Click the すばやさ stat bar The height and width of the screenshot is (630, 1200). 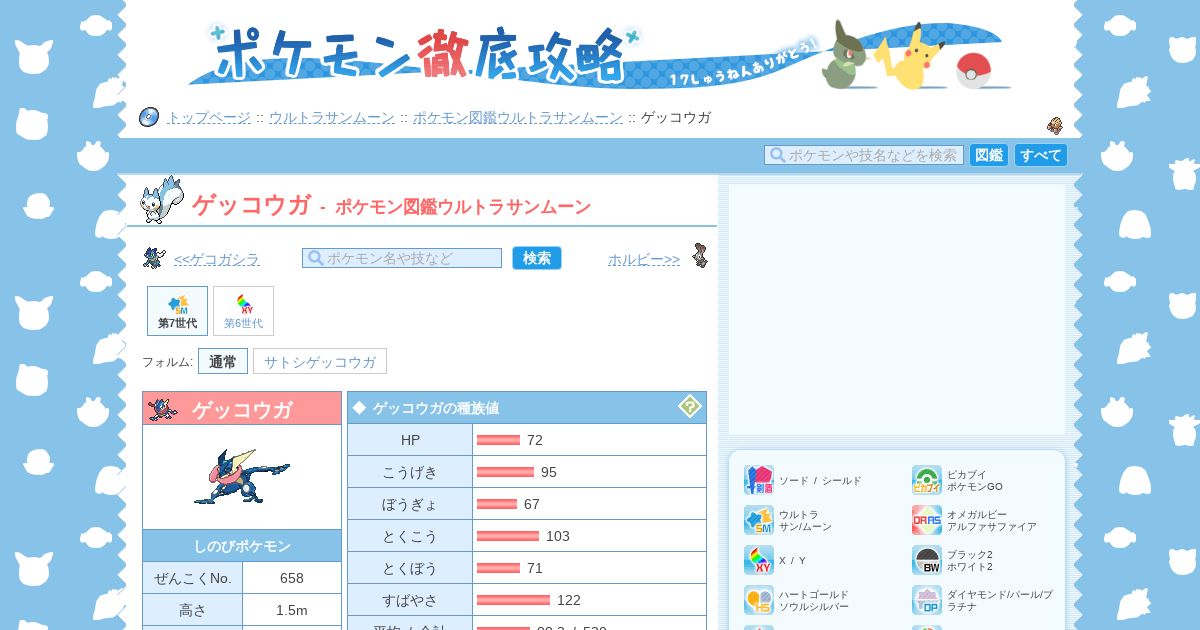(x=513, y=600)
